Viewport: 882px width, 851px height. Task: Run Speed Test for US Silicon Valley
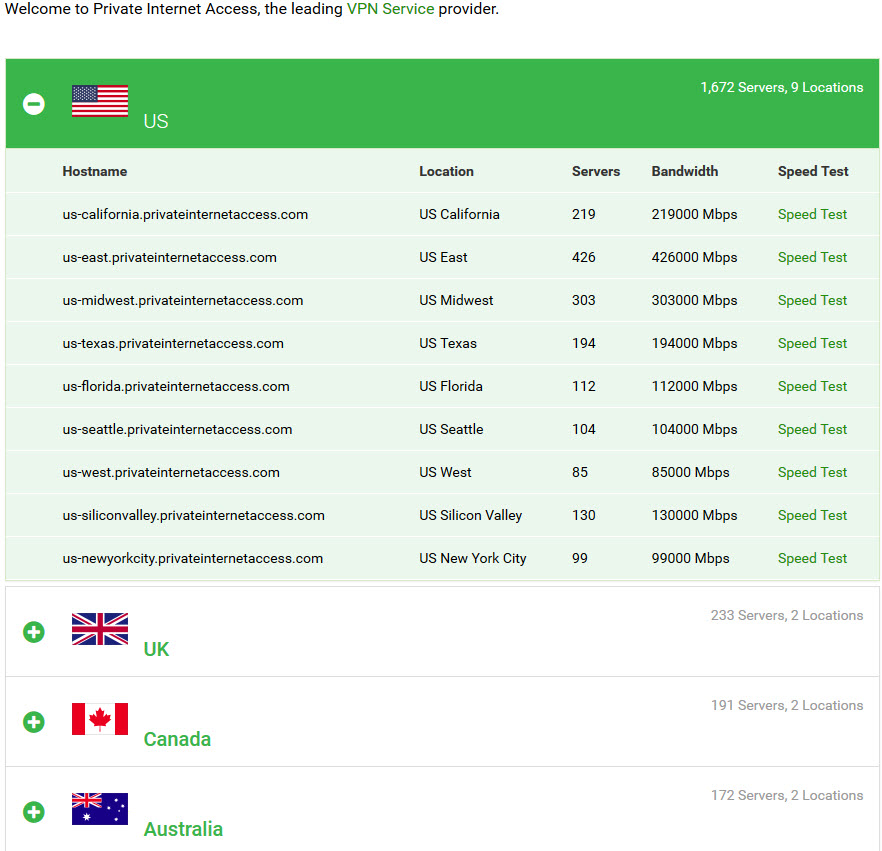(x=812, y=515)
